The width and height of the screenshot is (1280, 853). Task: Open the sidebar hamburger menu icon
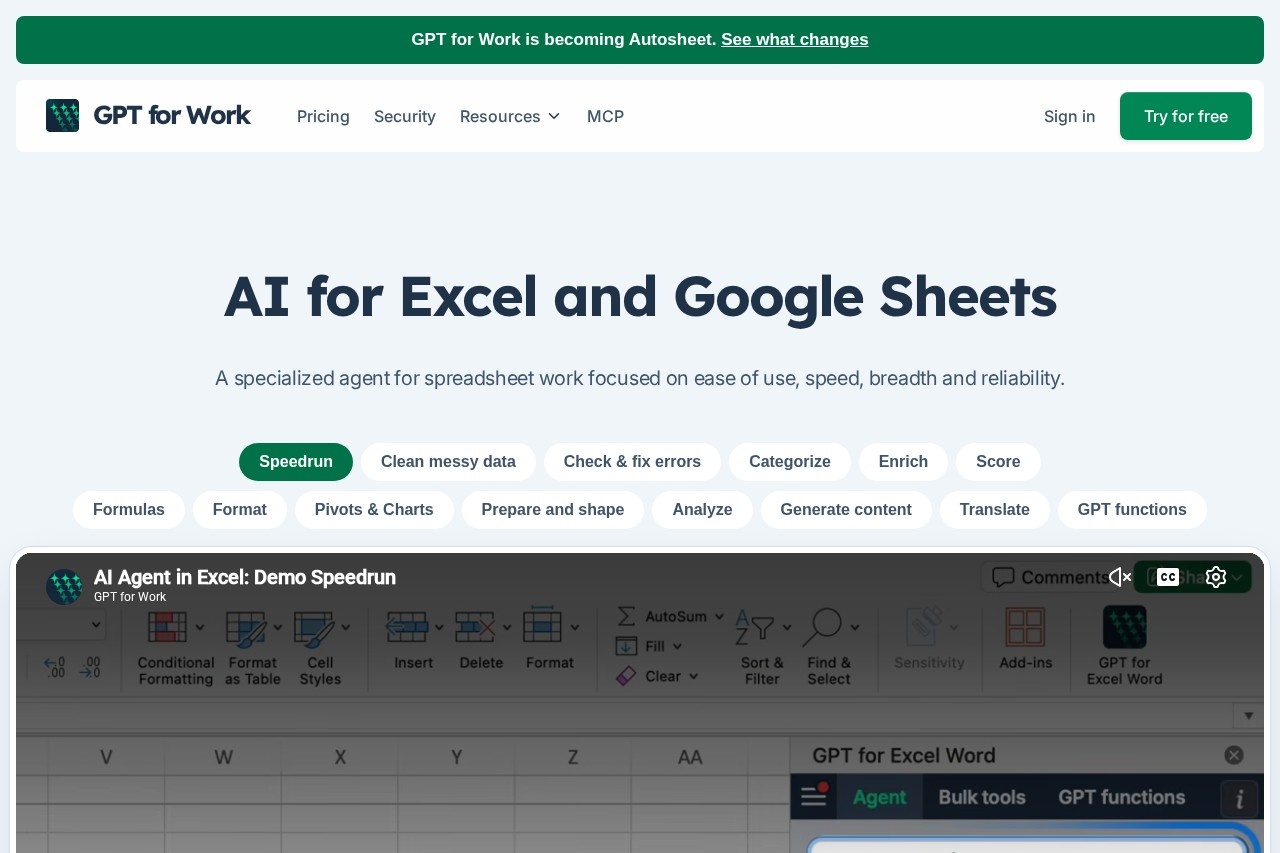814,797
